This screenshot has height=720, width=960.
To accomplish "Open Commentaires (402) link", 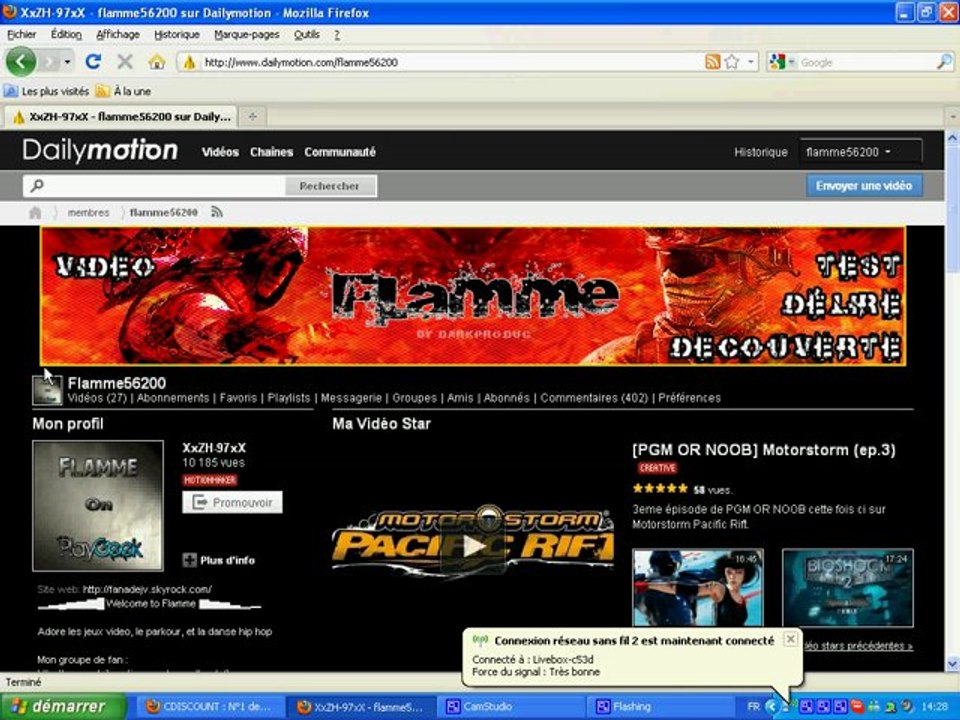I will [x=594, y=398].
